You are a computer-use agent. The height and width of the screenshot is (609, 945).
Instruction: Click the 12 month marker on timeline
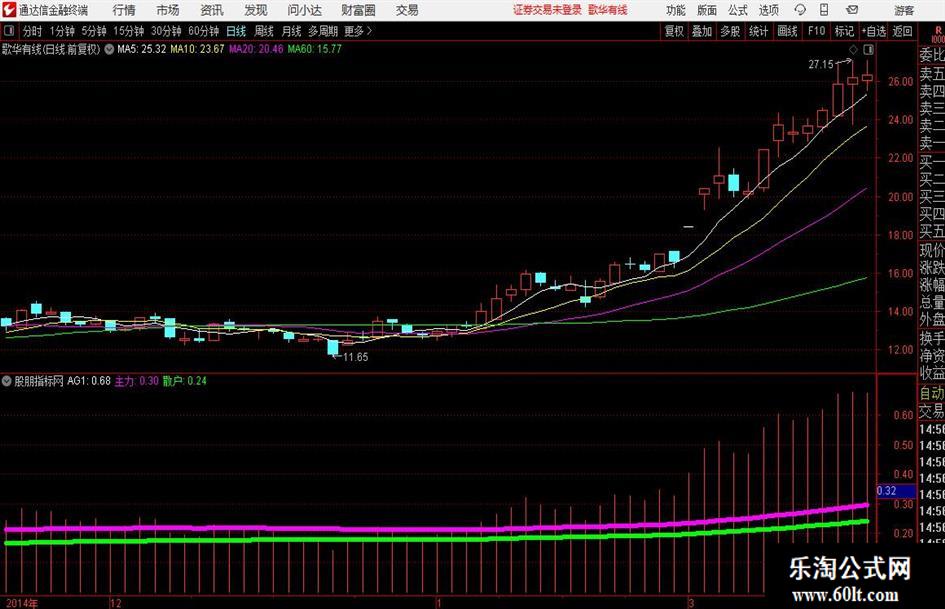pos(116,603)
